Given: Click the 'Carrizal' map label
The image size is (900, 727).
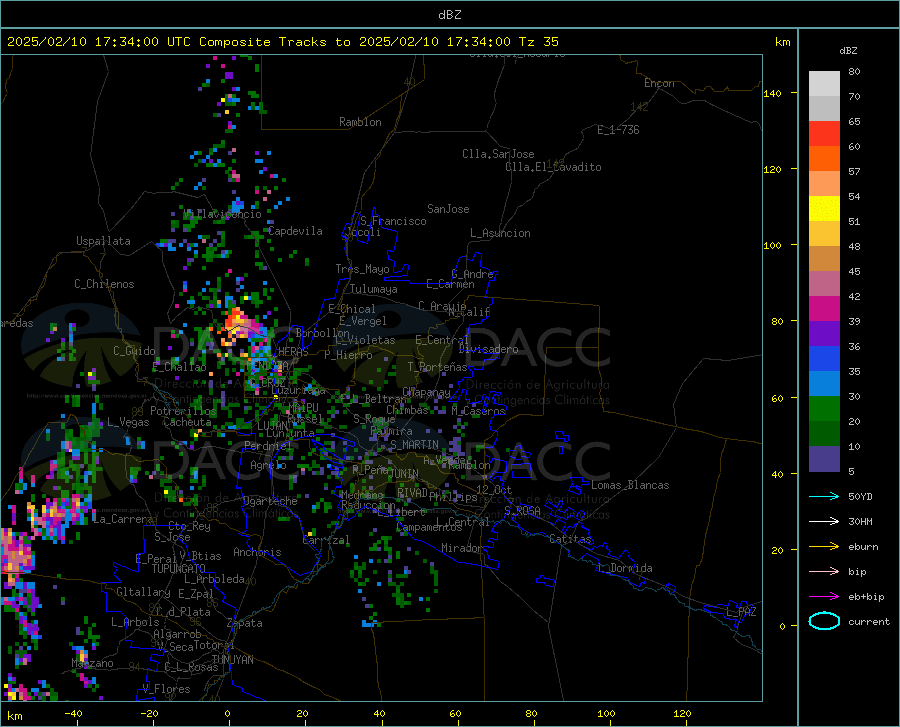Looking at the screenshot, I should pos(326,540).
